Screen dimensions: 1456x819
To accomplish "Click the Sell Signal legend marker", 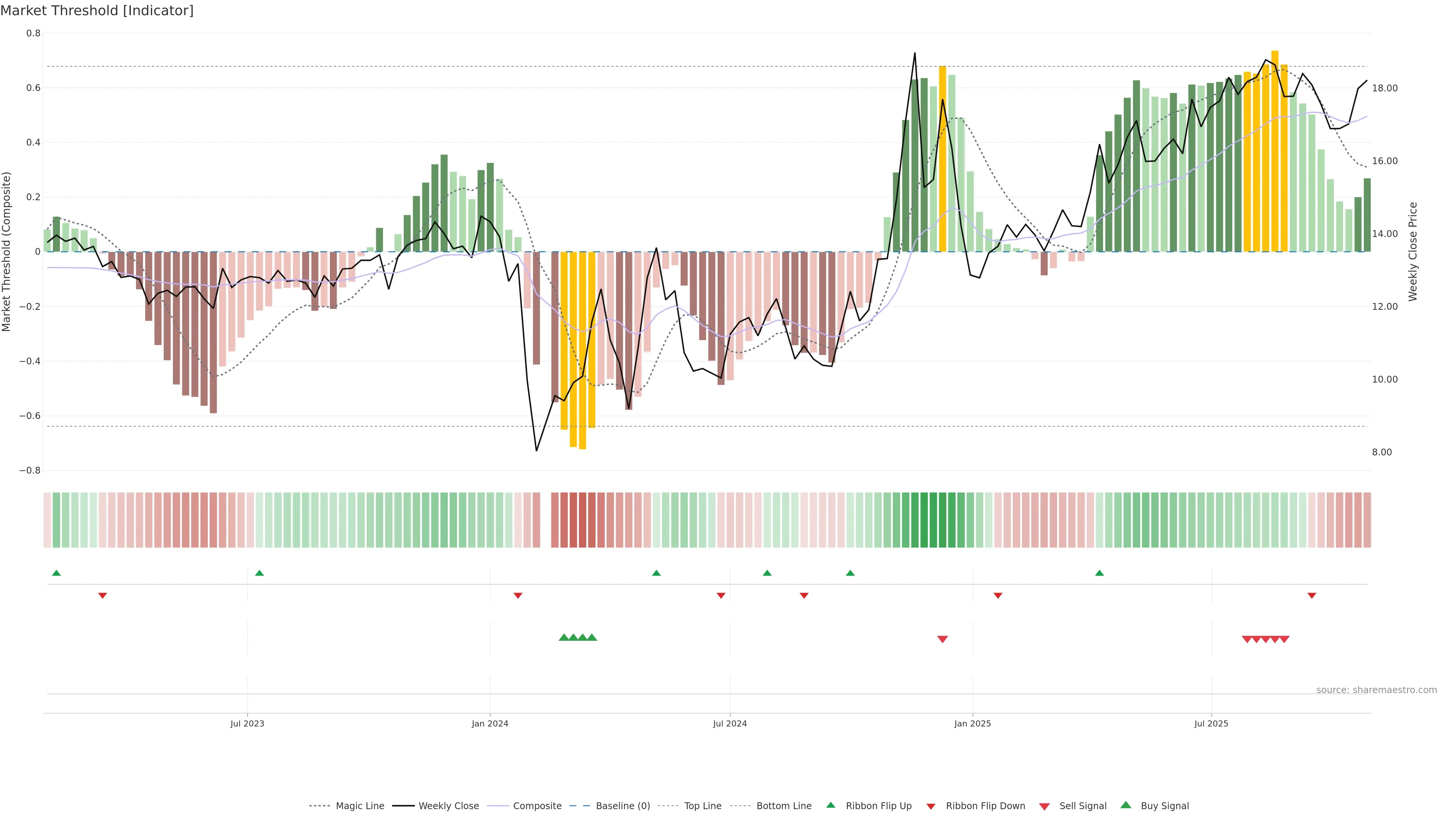I will coord(1045,806).
